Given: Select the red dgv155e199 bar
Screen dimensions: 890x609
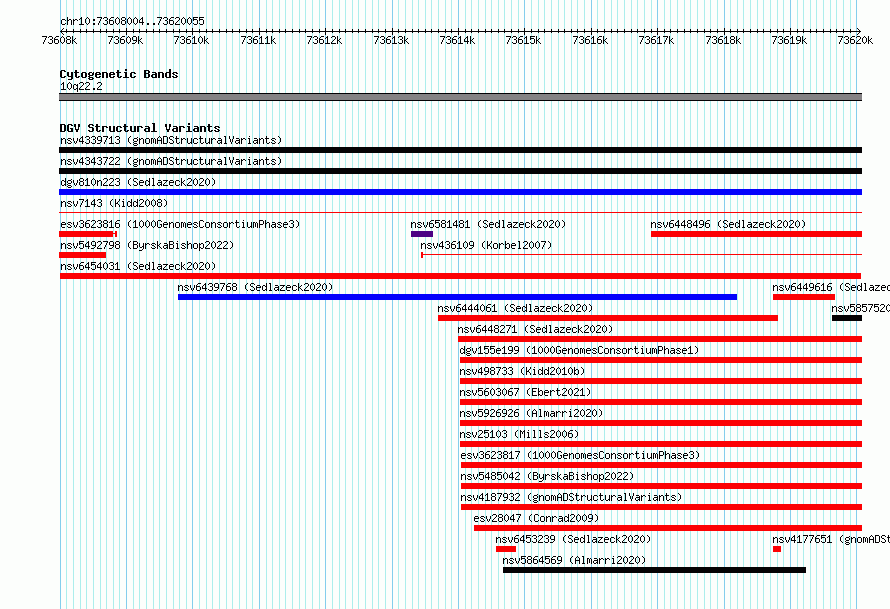Looking at the screenshot, I should [x=661, y=360].
